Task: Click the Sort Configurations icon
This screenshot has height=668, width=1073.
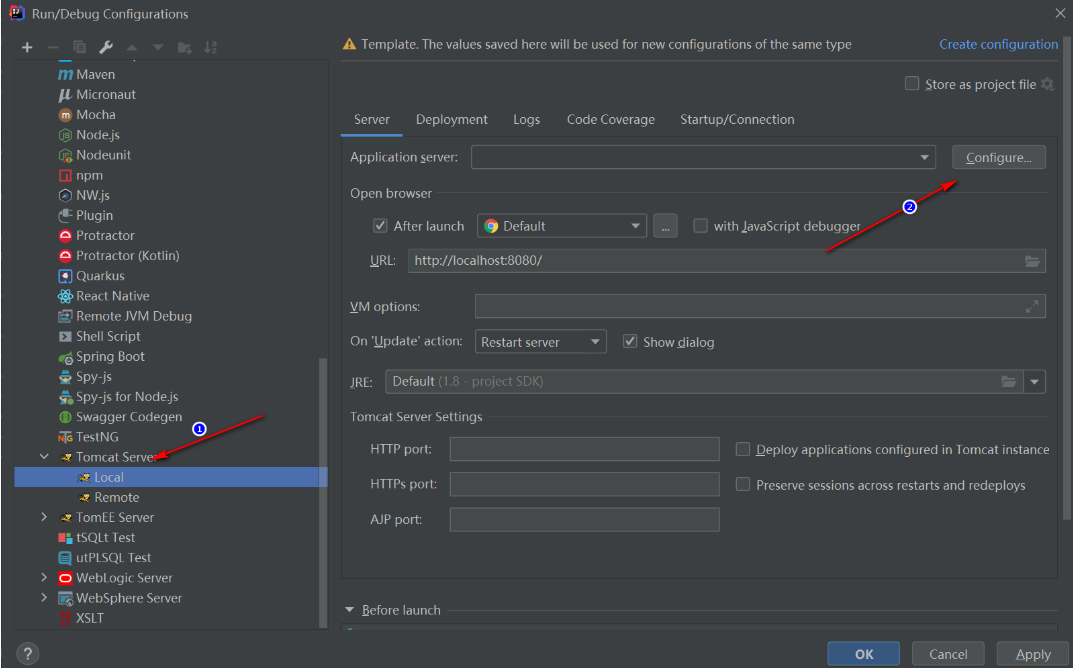Action: coord(211,47)
